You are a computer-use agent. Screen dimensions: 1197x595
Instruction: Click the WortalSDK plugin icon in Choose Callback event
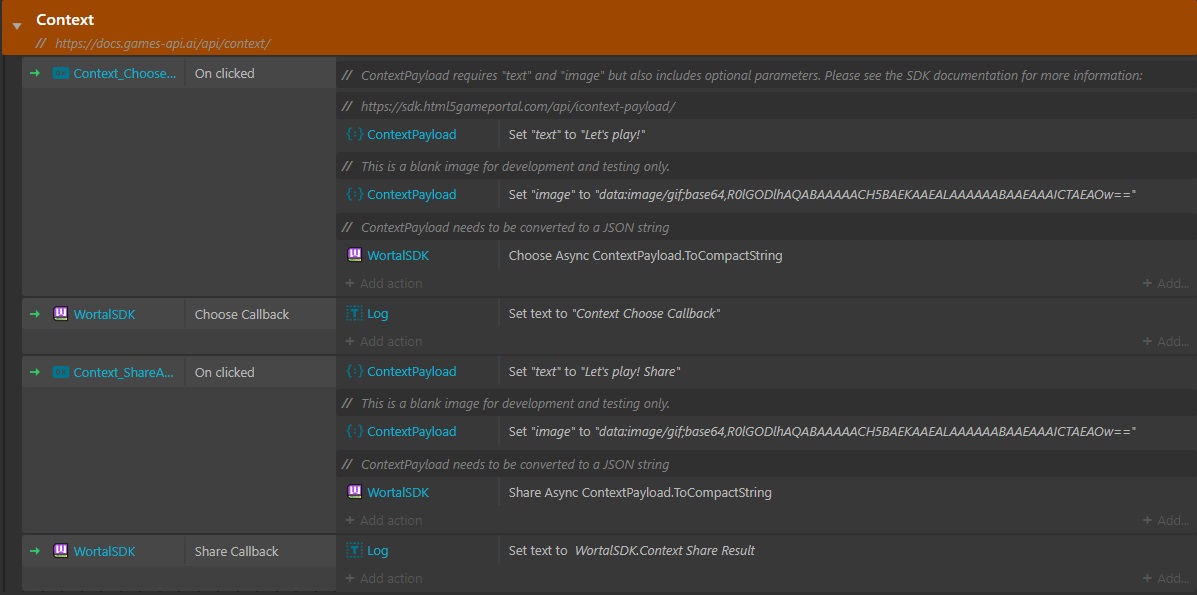click(x=60, y=313)
